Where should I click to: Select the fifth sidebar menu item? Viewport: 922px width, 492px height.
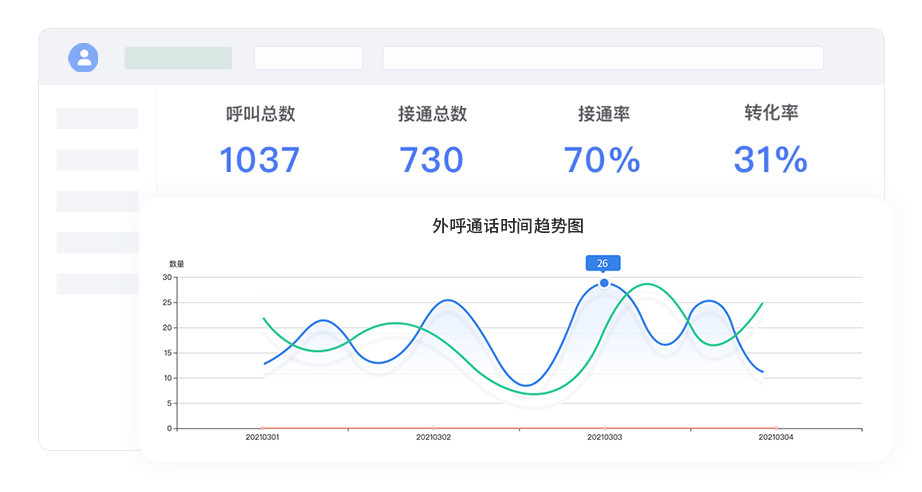point(97,284)
